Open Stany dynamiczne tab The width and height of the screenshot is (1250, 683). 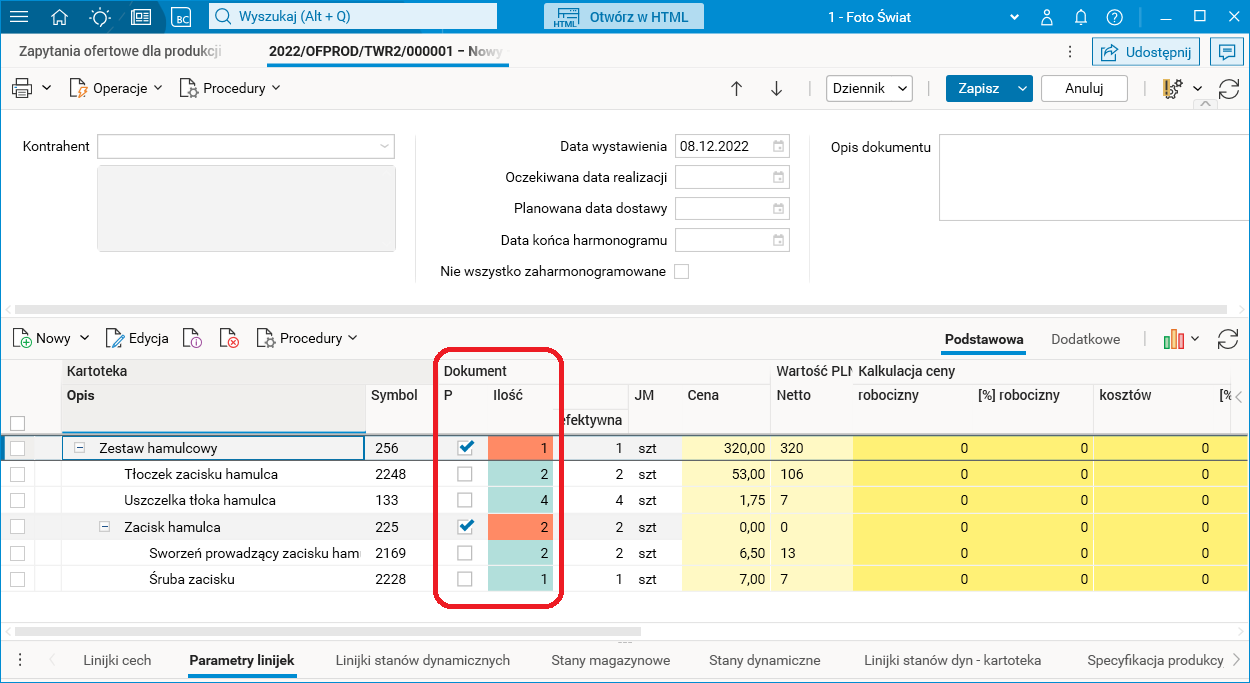[765, 660]
